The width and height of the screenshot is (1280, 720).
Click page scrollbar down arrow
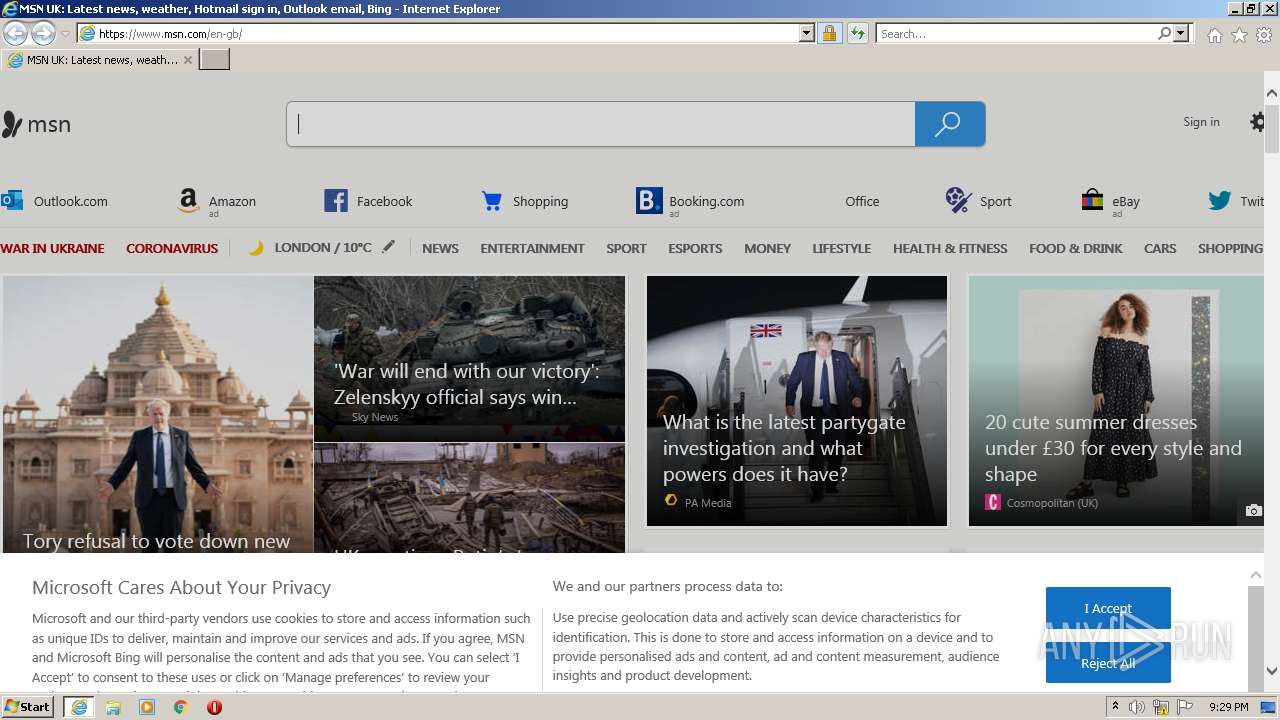(x=1272, y=671)
